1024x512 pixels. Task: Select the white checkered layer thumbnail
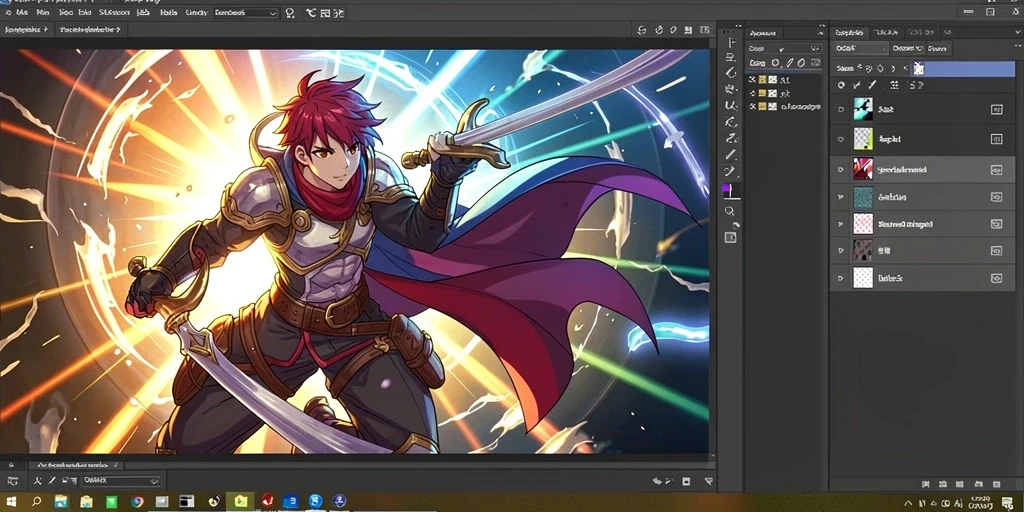point(863,278)
